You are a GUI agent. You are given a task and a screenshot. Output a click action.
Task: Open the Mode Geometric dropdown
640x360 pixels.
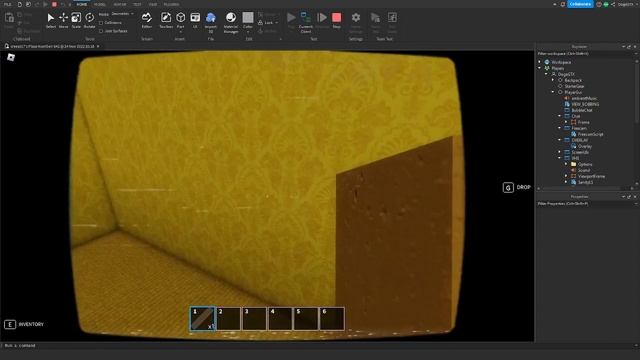122,14
